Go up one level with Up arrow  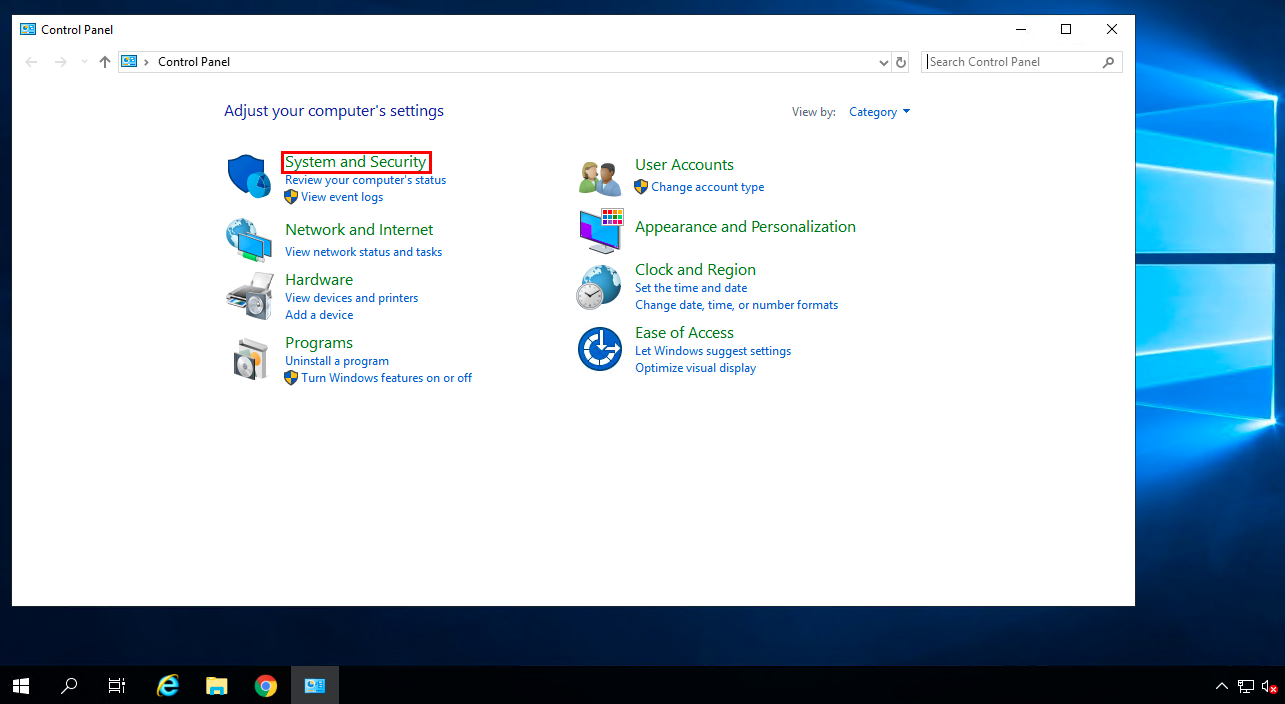click(x=105, y=62)
